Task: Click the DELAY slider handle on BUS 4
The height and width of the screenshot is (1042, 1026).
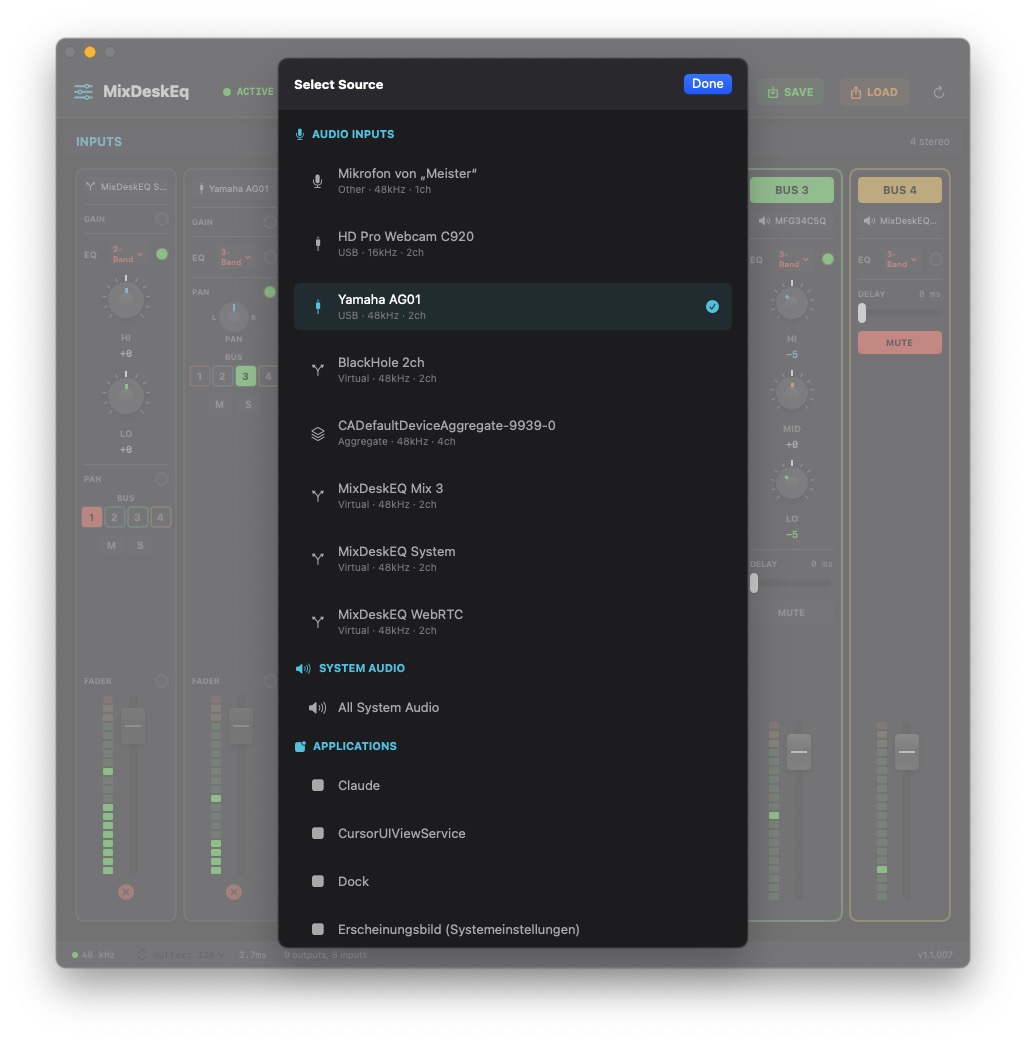Action: click(x=860, y=312)
